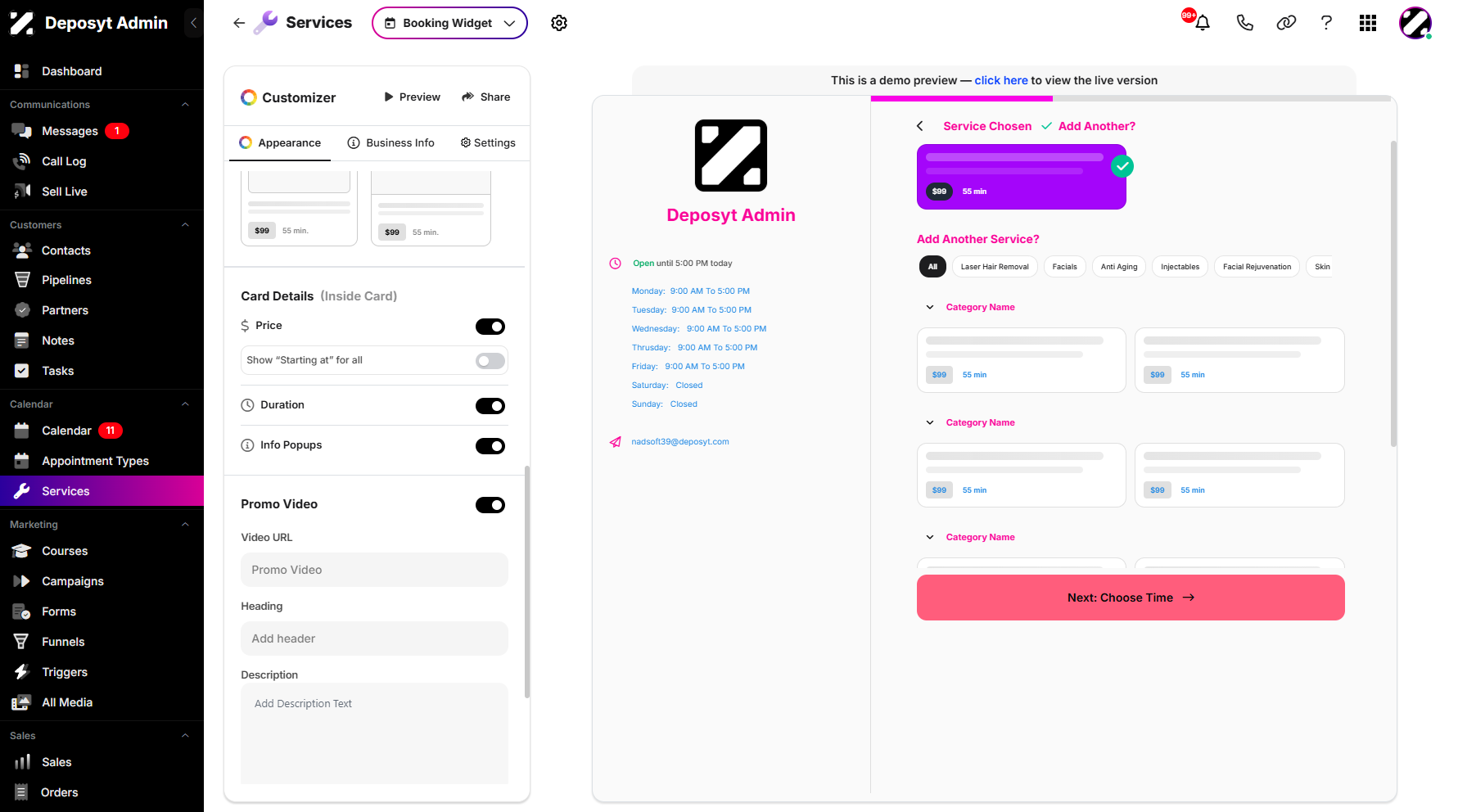Turn off the Promo Video toggle
The height and width of the screenshot is (812, 1458).
pos(490,505)
